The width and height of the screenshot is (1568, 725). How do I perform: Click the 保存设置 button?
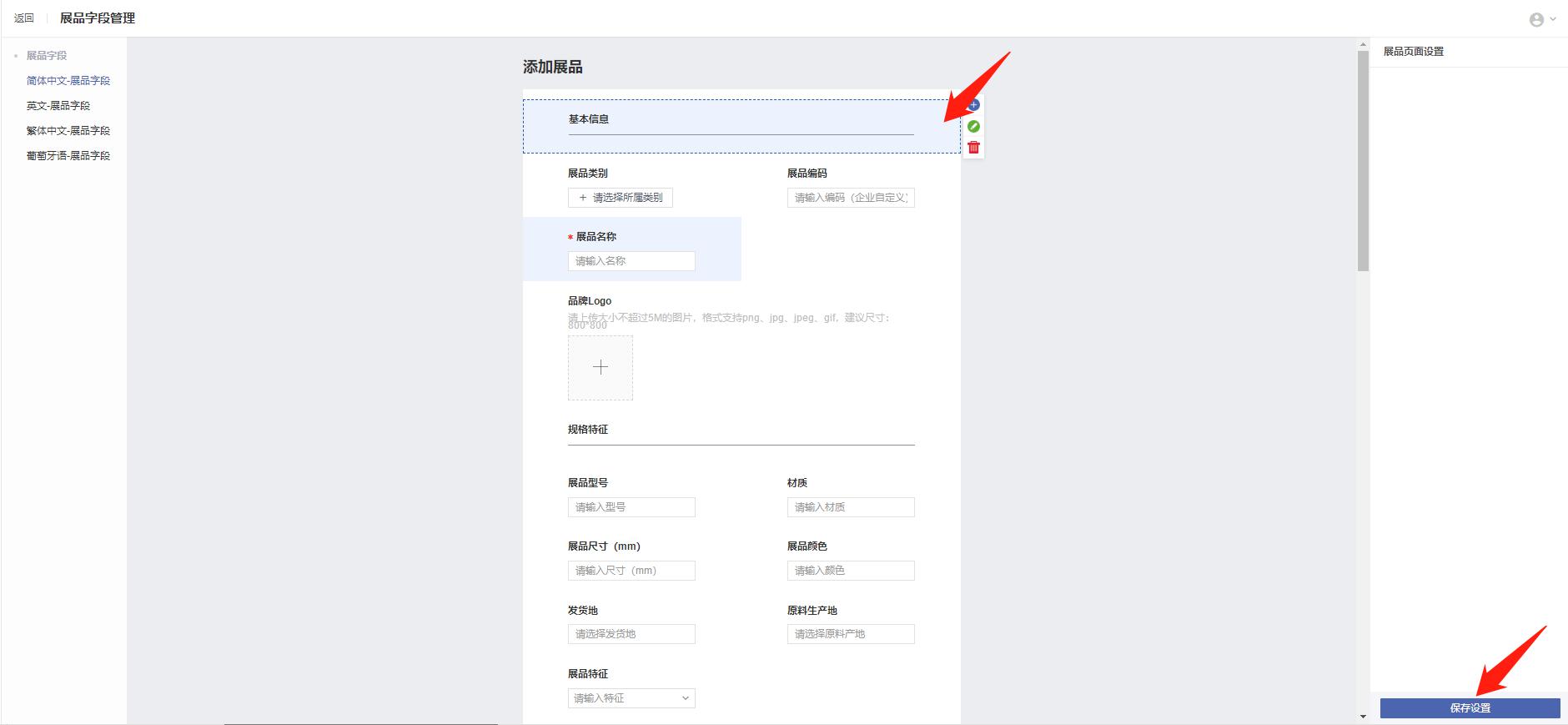1470,708
